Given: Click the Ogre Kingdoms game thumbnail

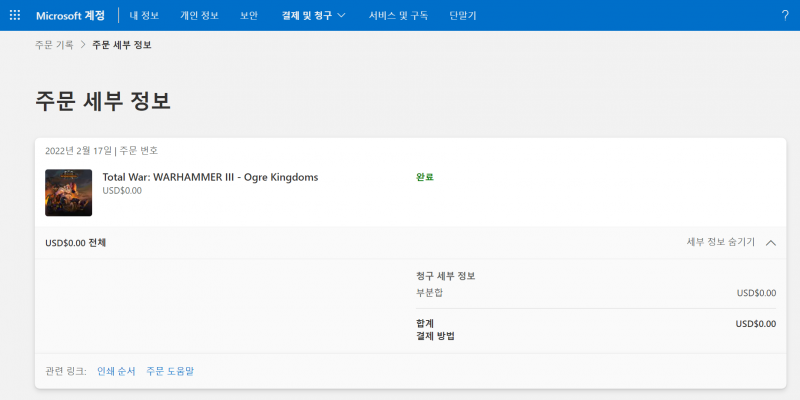Looking at the screenshot, I should [68, 193].
